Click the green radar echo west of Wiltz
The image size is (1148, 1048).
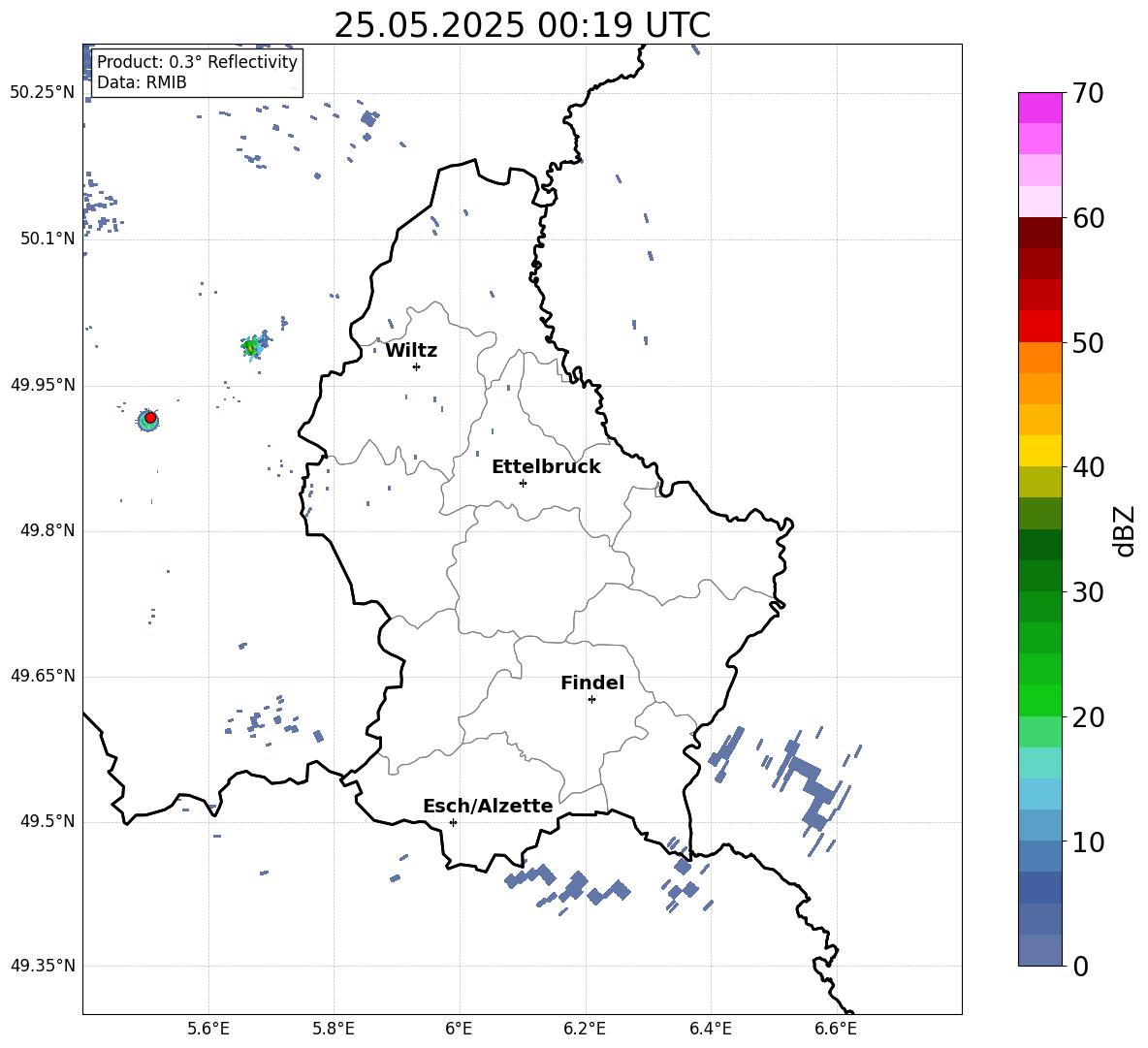point(251,348)
